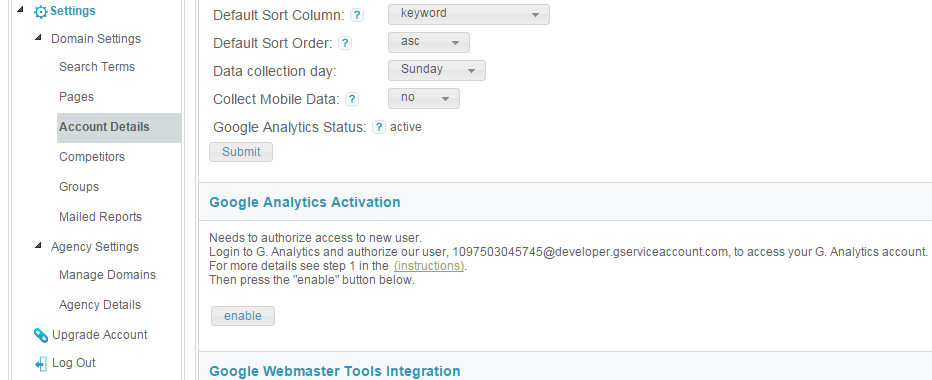
Task: Click the Upgrade Account link
Action: click(100, 335)
